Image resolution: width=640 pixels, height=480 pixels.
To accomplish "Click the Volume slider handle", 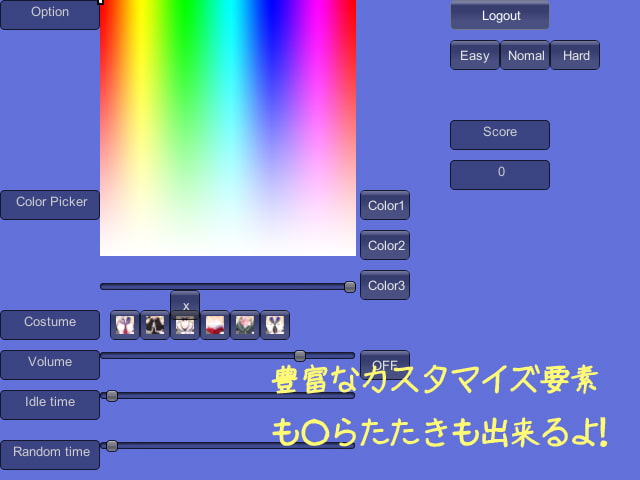I will tap(300, 356).
